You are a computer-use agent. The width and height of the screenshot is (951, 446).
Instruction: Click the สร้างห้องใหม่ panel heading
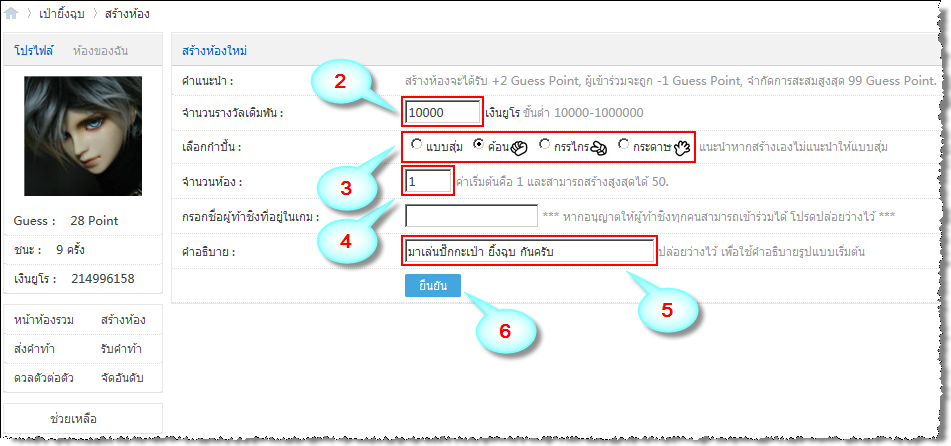tap(214, 51)
